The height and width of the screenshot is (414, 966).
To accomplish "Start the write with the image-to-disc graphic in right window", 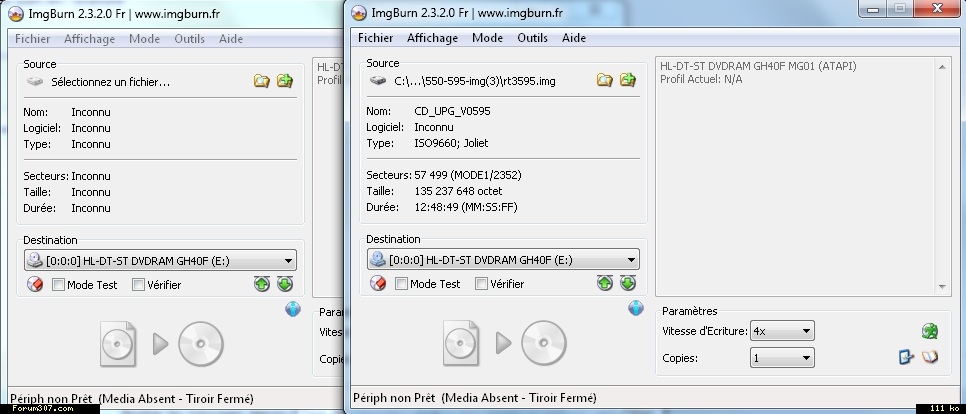I will [505, 343].
